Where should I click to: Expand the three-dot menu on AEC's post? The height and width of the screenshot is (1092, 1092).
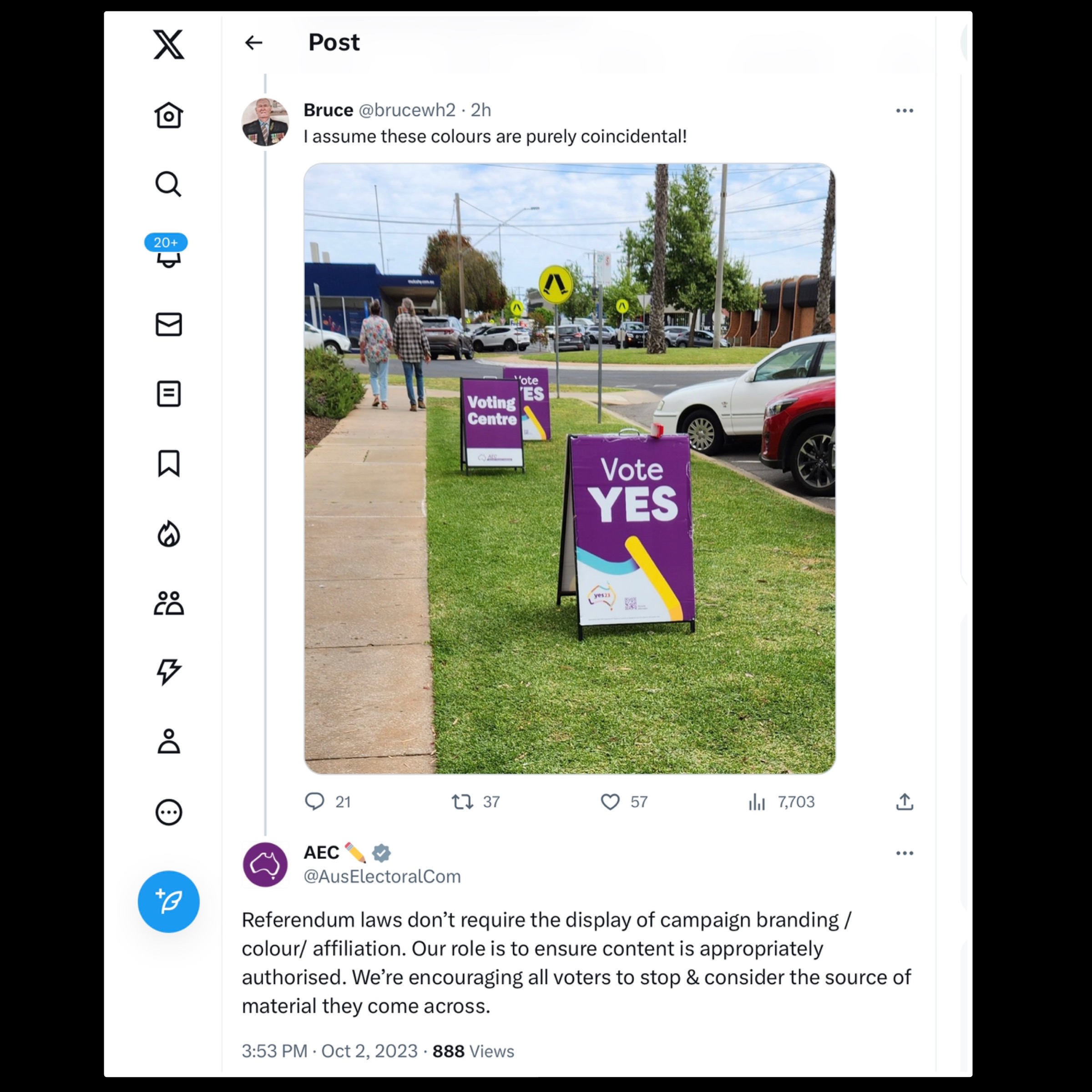tap(905, 854)
